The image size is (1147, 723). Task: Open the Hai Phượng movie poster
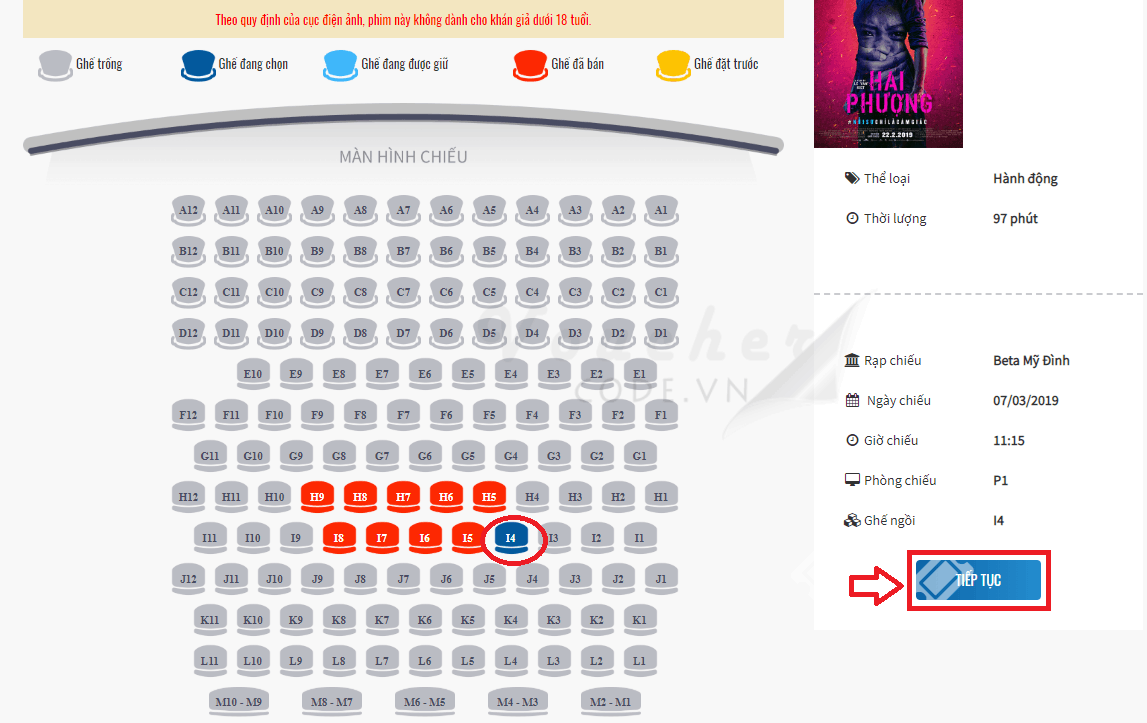888,73
